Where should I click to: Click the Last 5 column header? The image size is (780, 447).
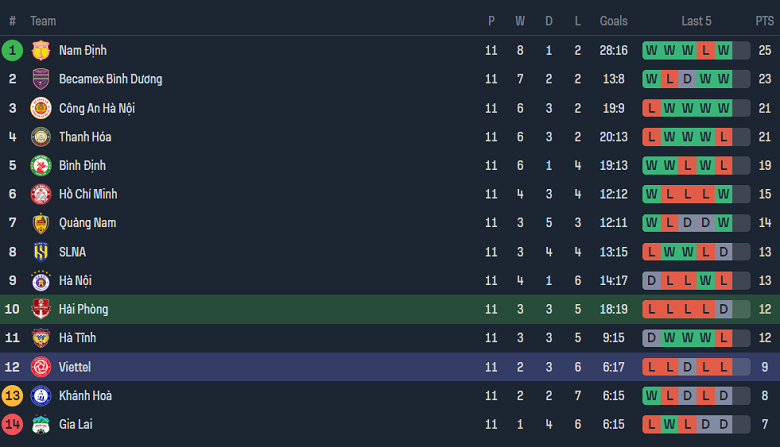[x=696, y=21]
